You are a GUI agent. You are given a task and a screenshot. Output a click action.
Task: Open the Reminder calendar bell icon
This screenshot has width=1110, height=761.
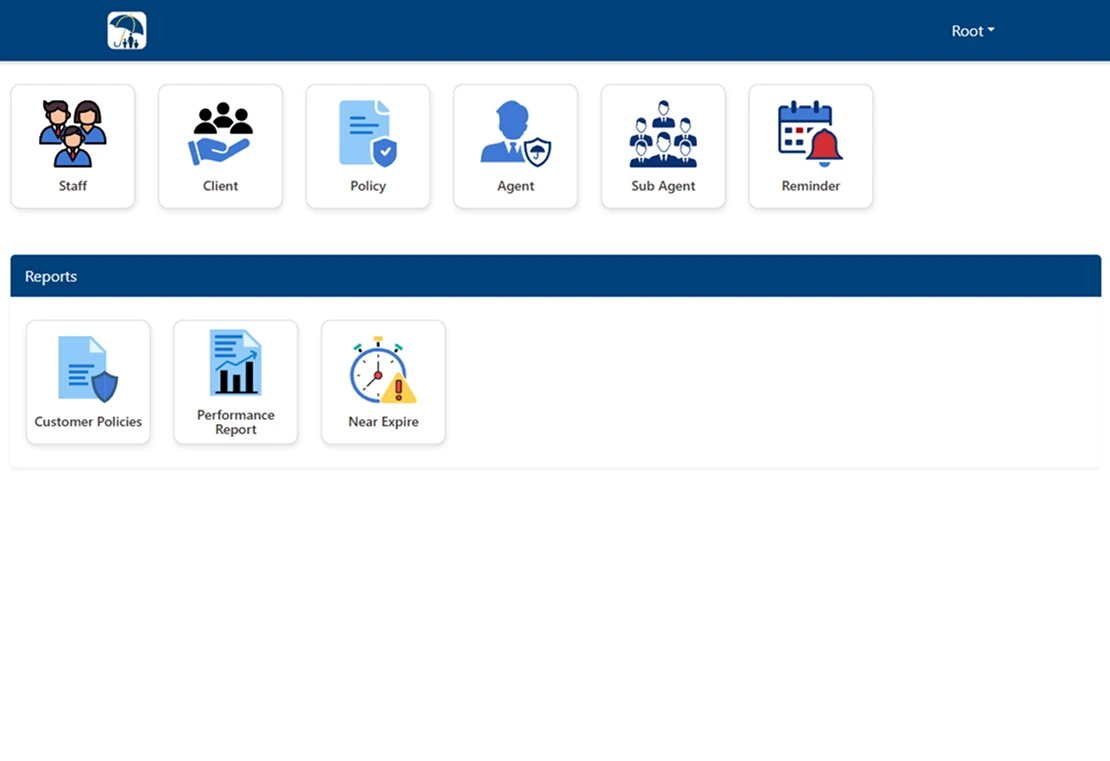811,134
